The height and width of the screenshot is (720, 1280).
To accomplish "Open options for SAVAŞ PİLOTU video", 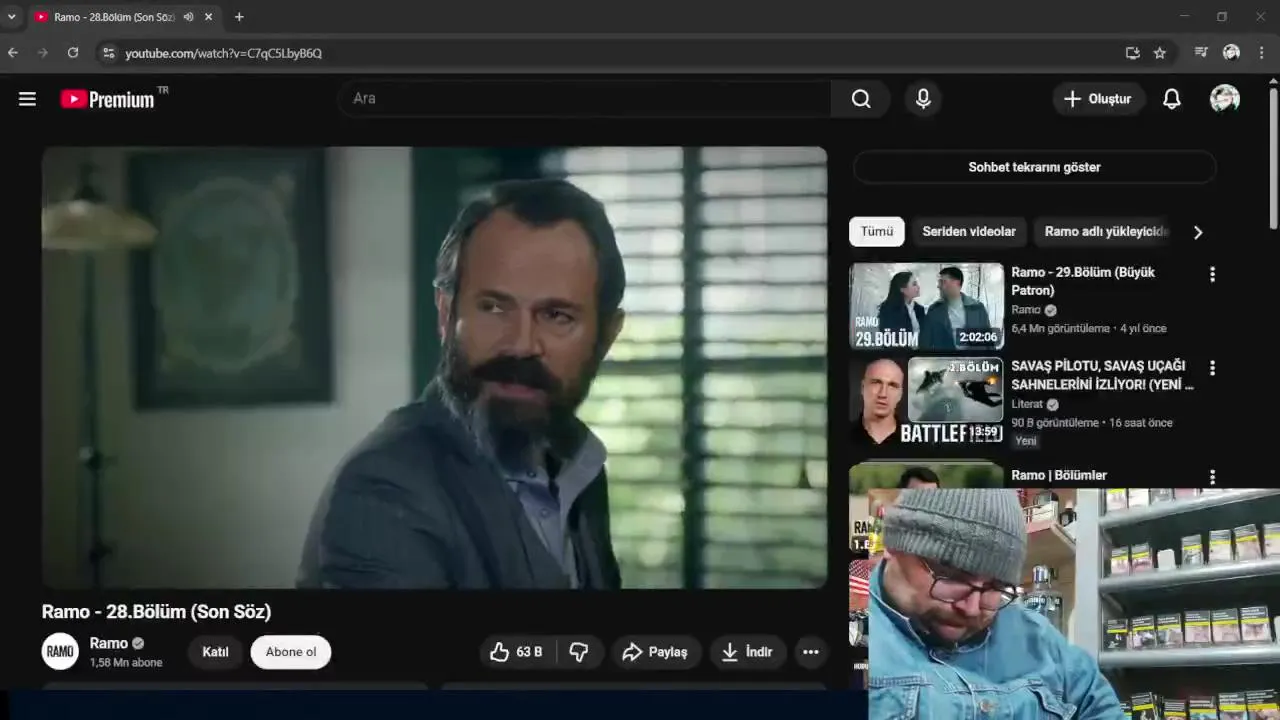I will coord(1212,368).
